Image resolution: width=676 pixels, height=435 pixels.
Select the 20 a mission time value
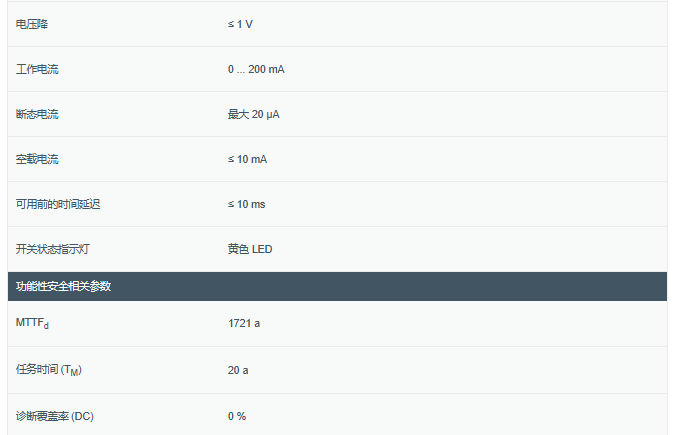238,370
